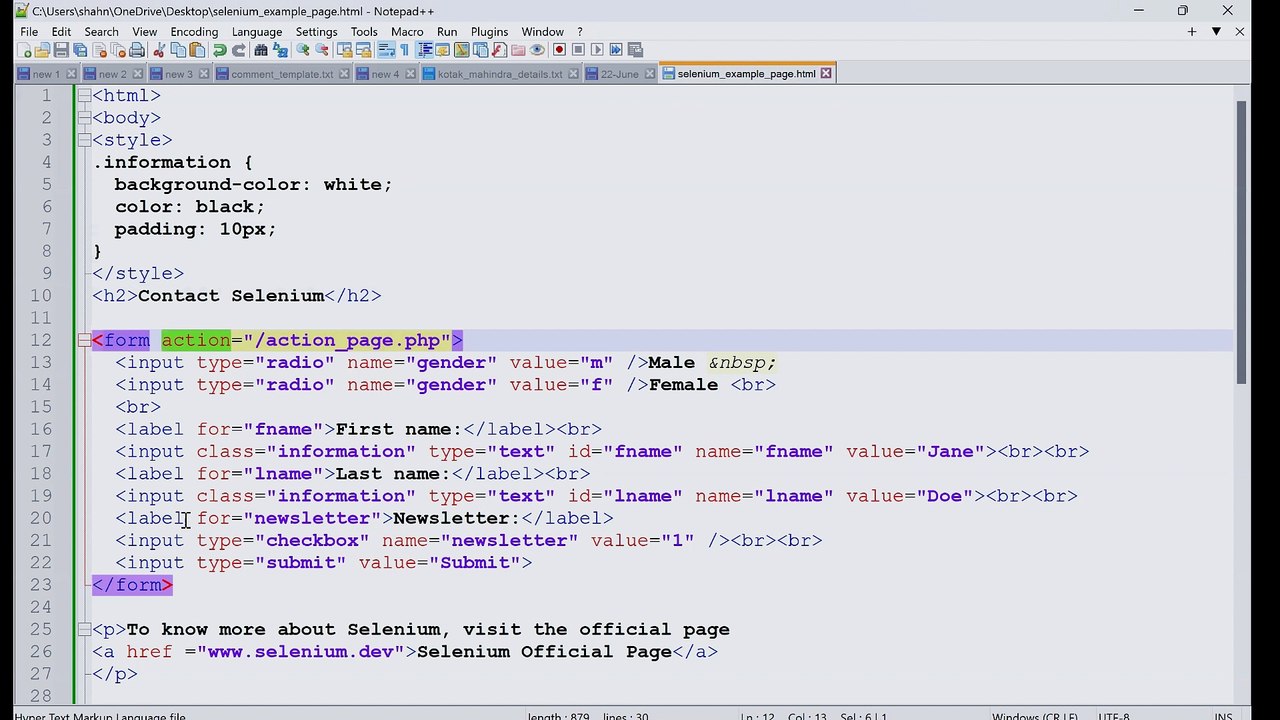Open the Edit menu
The height and width of the screenshot is (720, 1280).
point(61,32)
